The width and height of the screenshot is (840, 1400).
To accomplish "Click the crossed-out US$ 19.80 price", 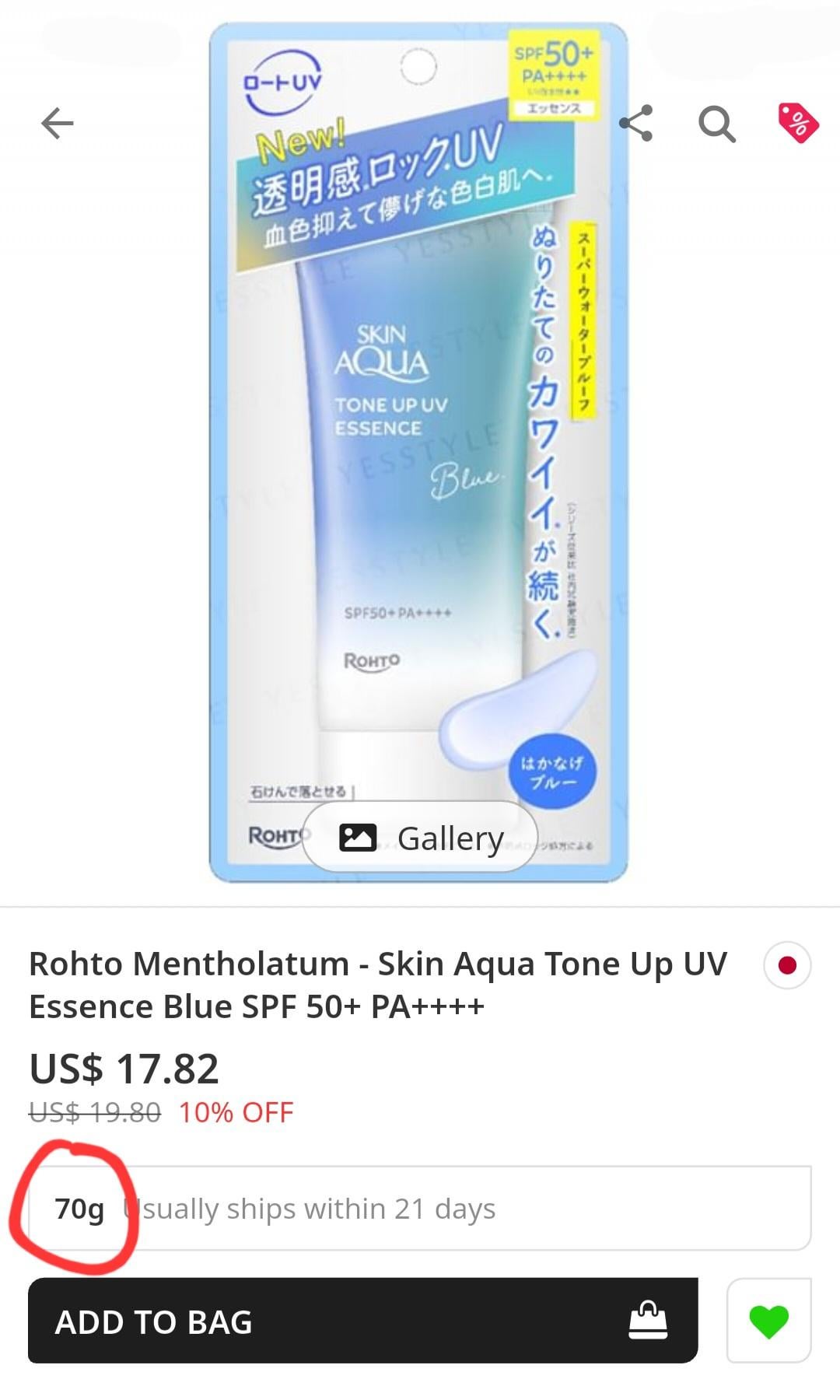I will [95, 1112].
